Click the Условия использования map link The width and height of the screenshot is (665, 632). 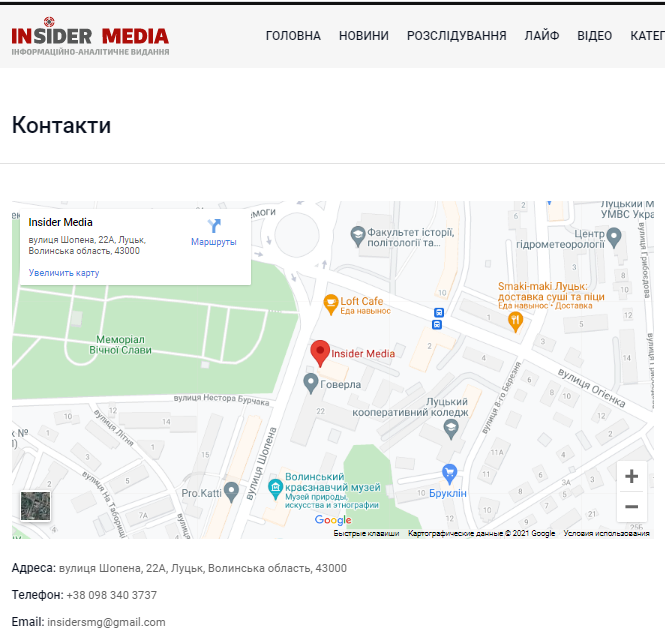(606, 534)
